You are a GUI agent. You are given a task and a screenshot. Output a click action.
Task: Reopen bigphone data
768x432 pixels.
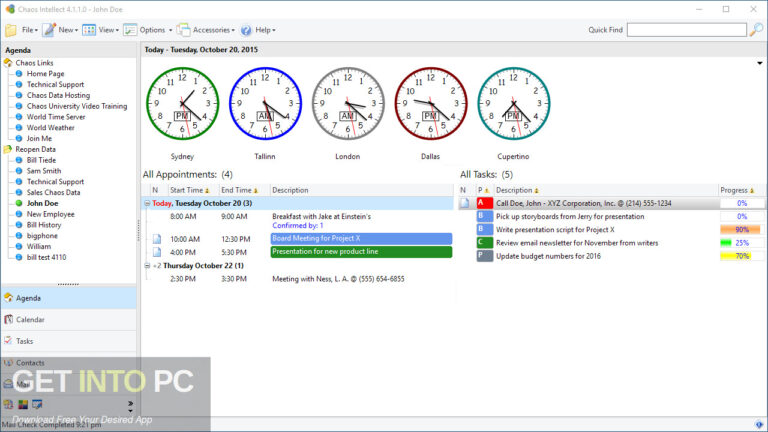[x=42, y=235]
